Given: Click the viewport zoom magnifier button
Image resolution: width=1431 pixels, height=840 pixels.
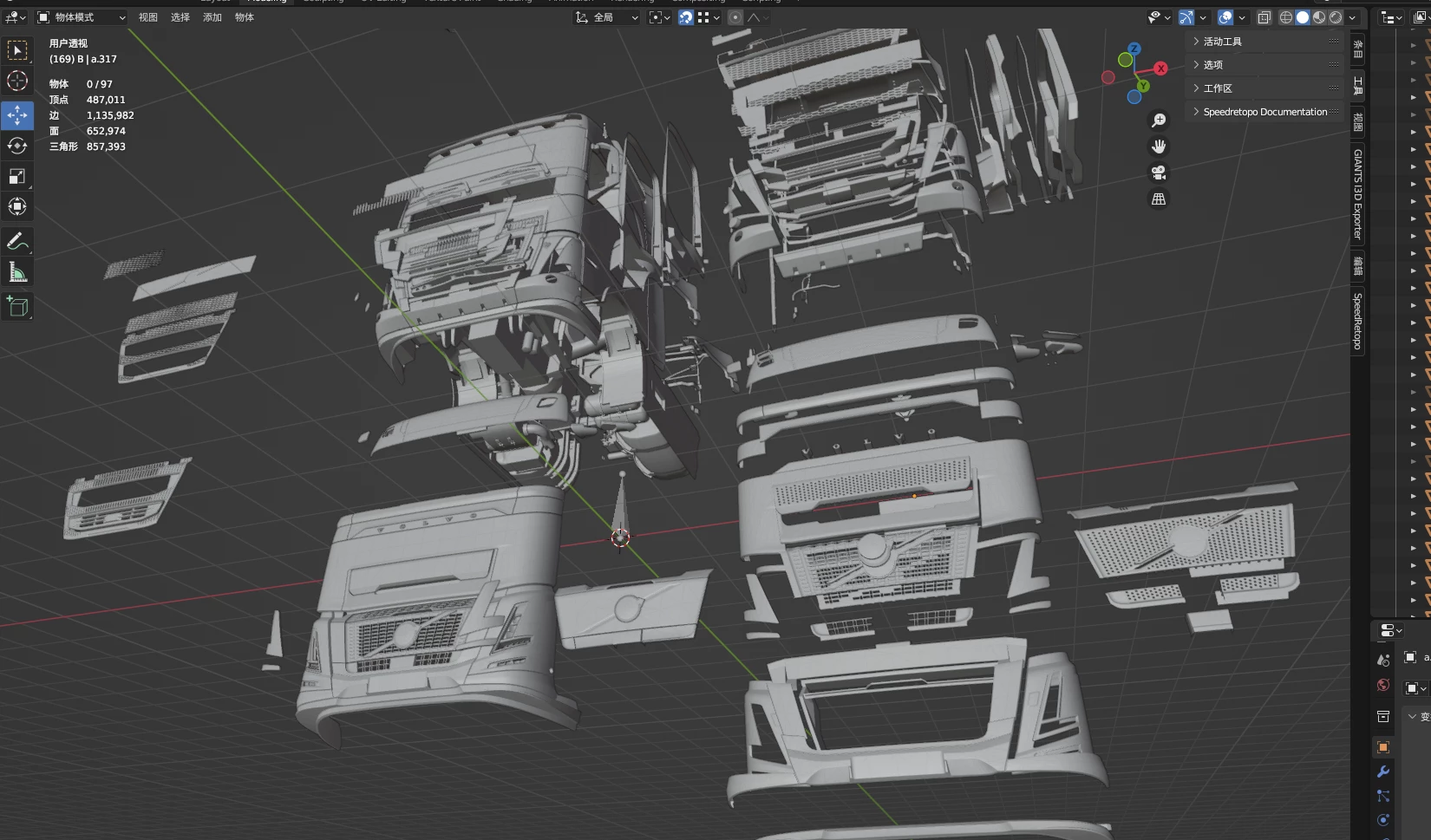Looking at the screenshot, I should 1158,120.
